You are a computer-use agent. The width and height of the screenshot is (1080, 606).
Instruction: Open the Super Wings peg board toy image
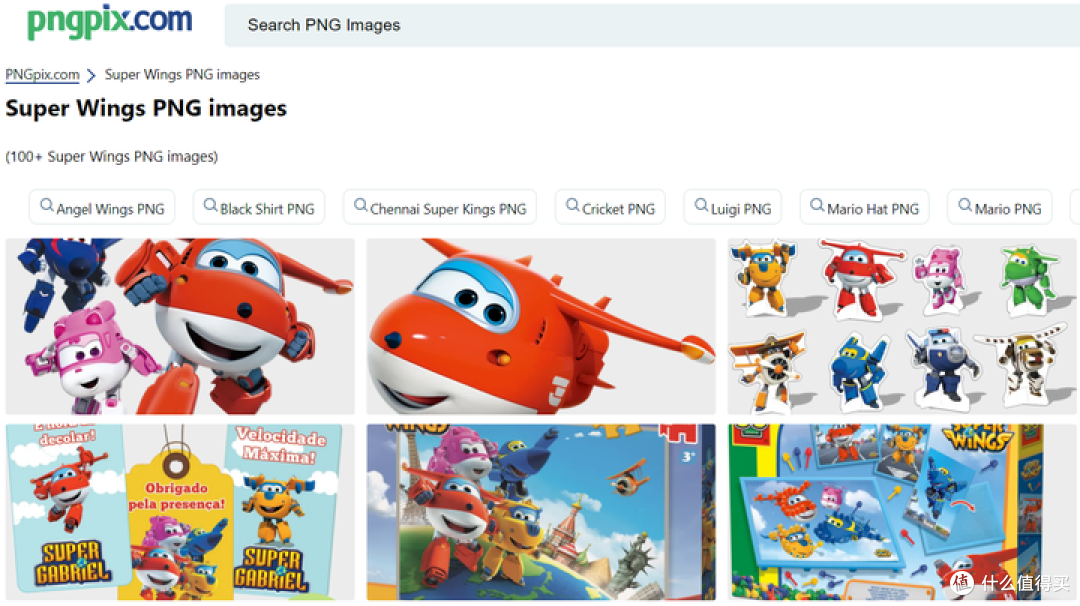pyautogui.click(x=902, y=512)
